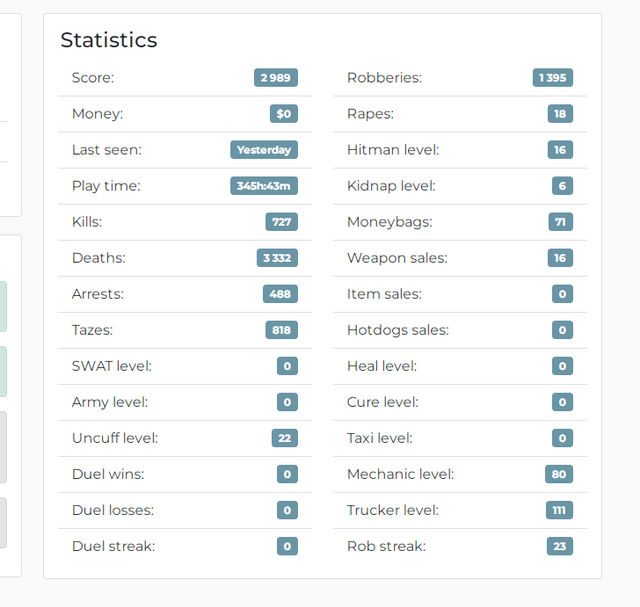Select the Robberies badge 1 395
This screenshot has width=640, height=607.
tap(553, 78)
